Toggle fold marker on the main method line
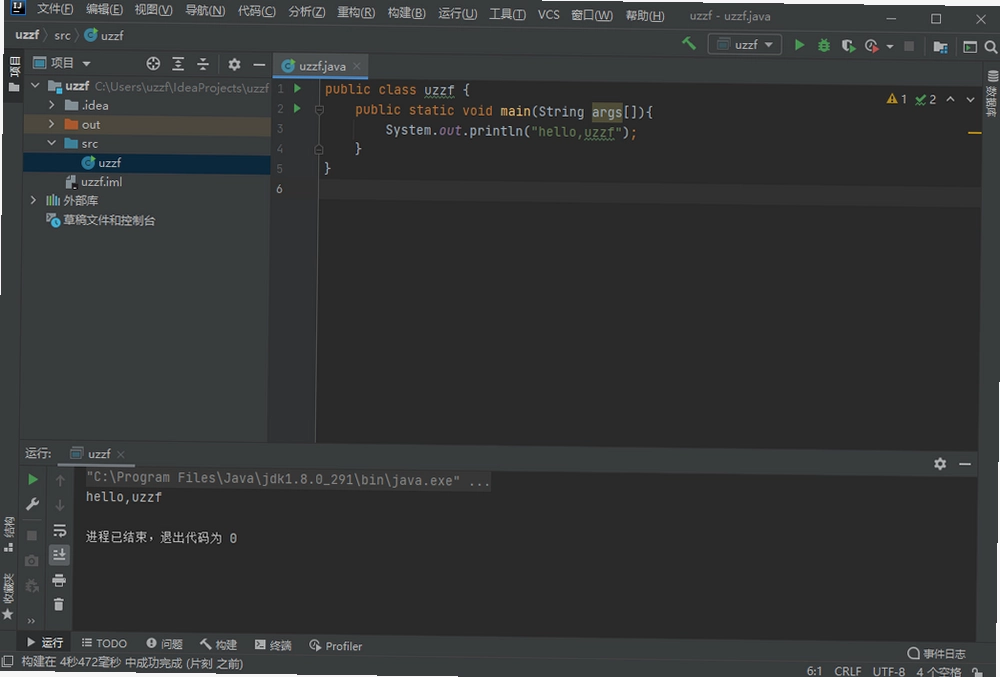Image resolution: width=1000 pixels, height=677 pixels. [320, 110]
